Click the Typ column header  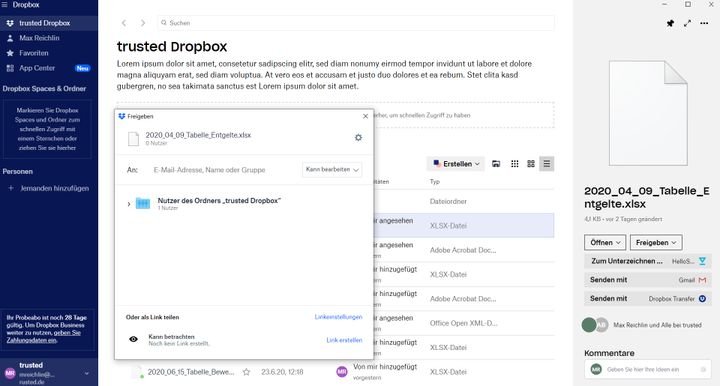click(x=435, y=182)
